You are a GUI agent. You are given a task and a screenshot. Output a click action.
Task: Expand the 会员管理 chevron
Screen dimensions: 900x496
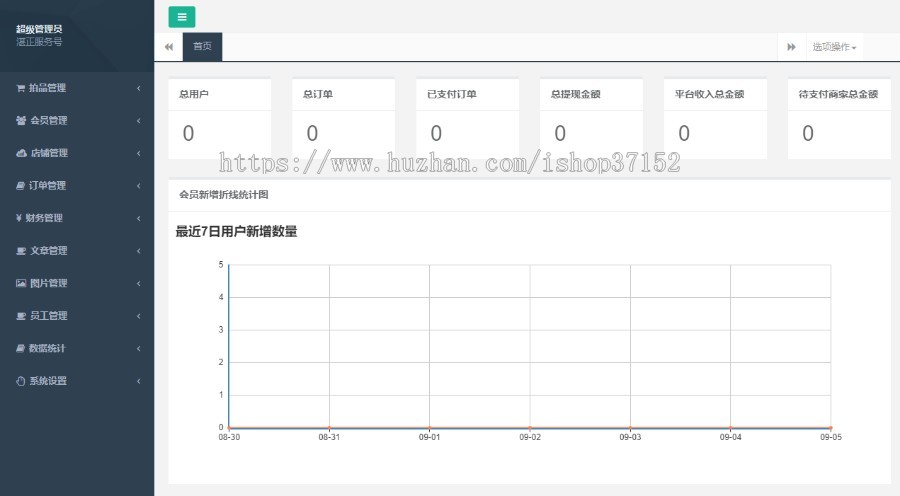(138, 121)
